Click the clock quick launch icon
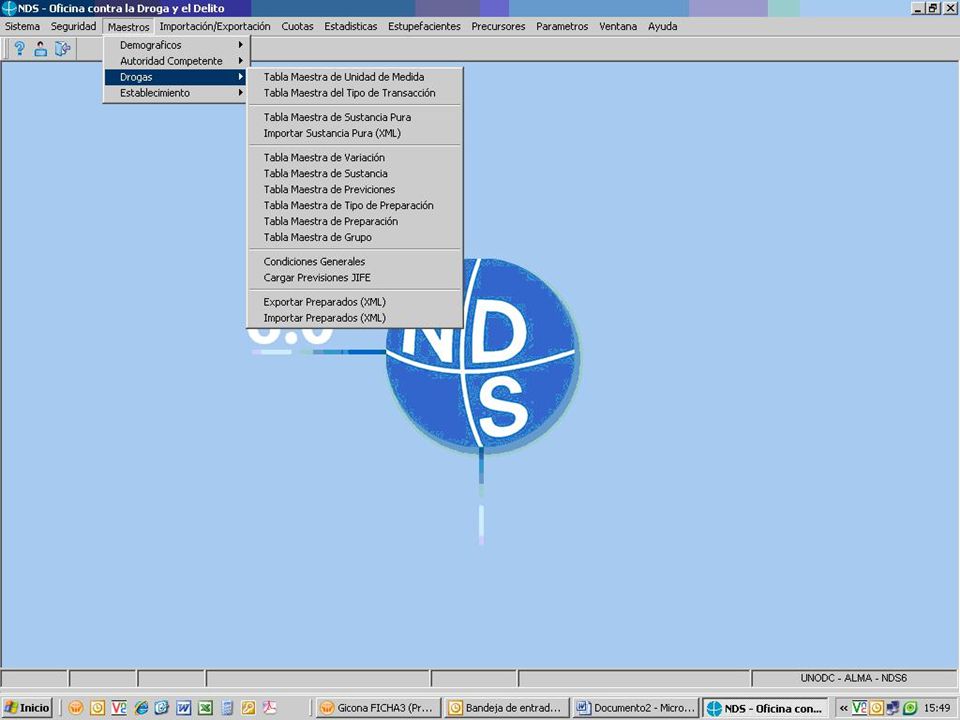This screenshot has width=960, height=720. (97, 708)
